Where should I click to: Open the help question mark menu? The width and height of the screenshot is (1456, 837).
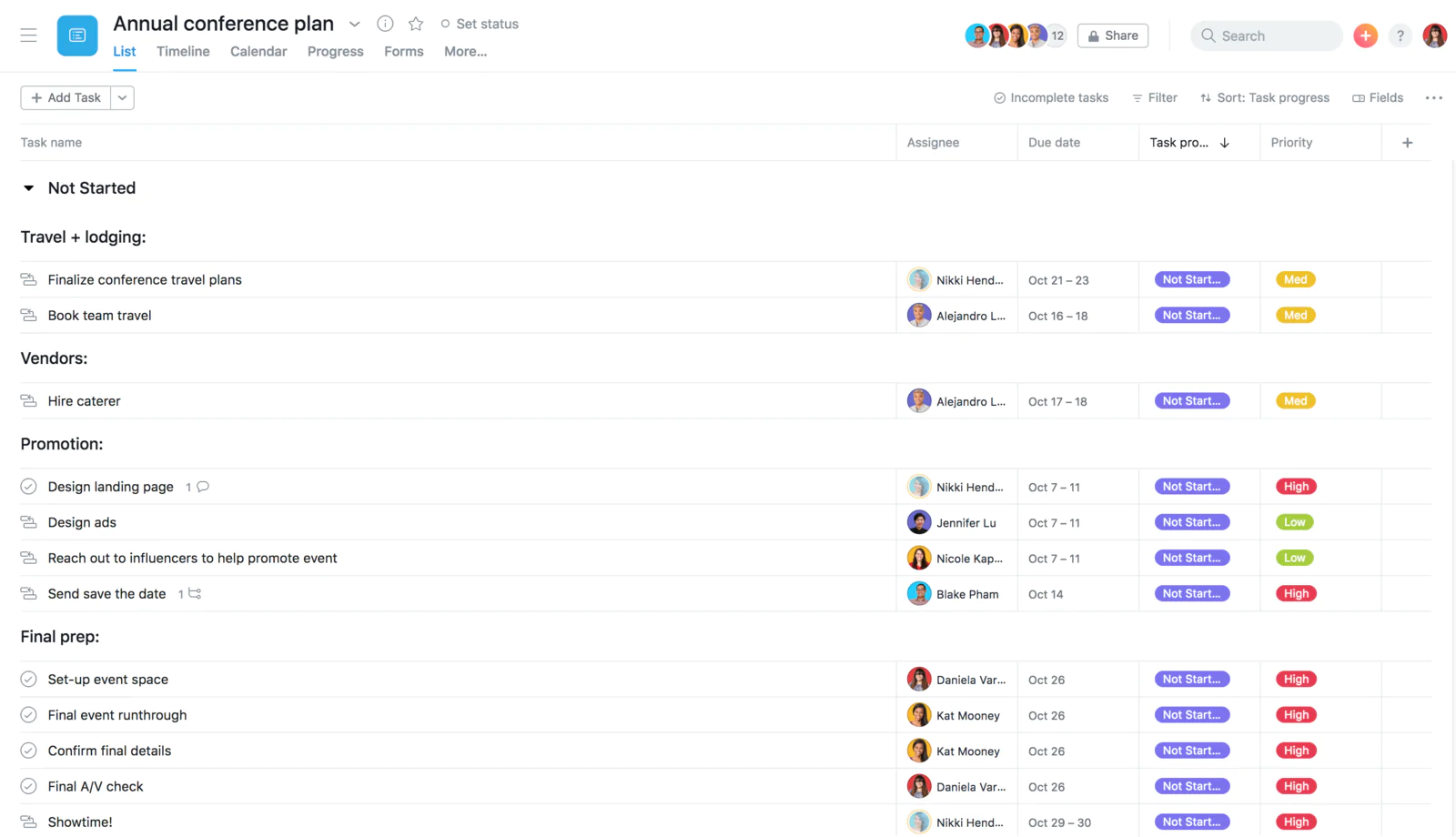coord(1400,35)
